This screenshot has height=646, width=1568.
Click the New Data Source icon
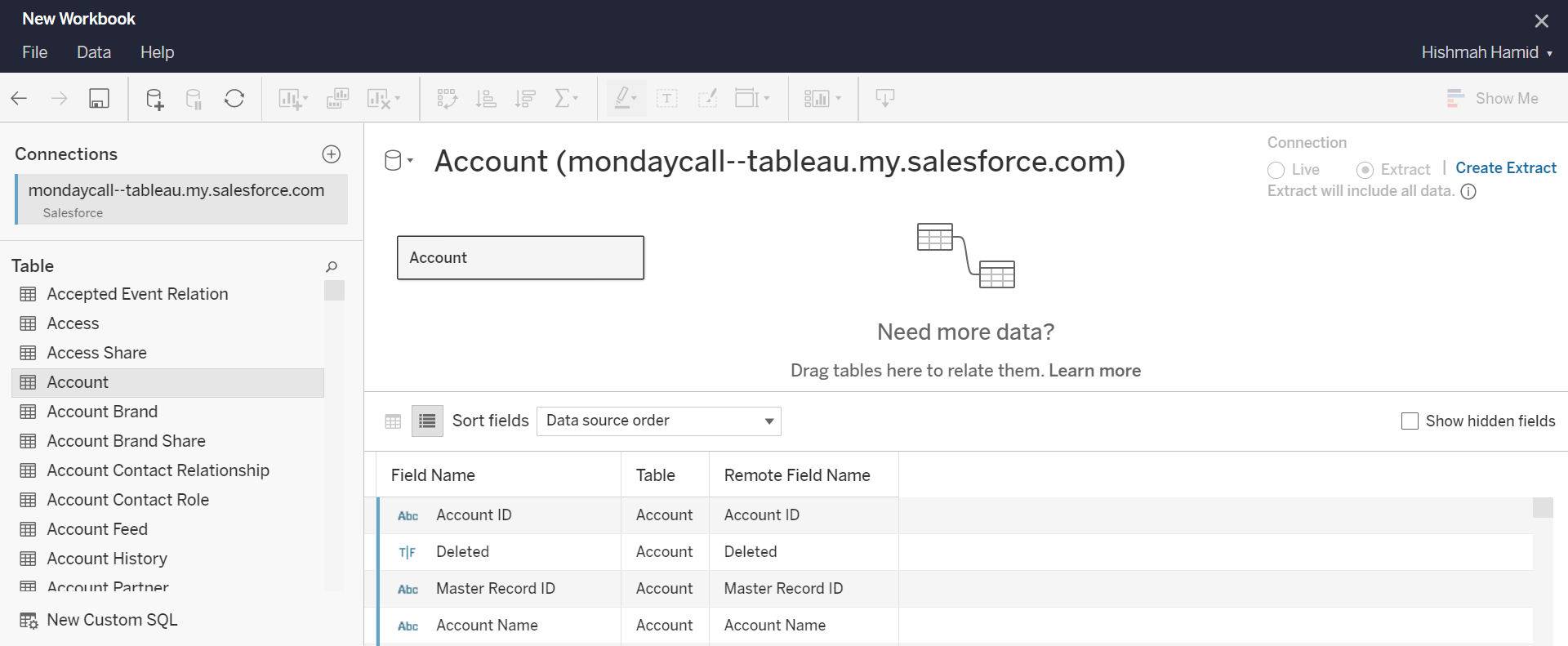[x=154, y=99]
